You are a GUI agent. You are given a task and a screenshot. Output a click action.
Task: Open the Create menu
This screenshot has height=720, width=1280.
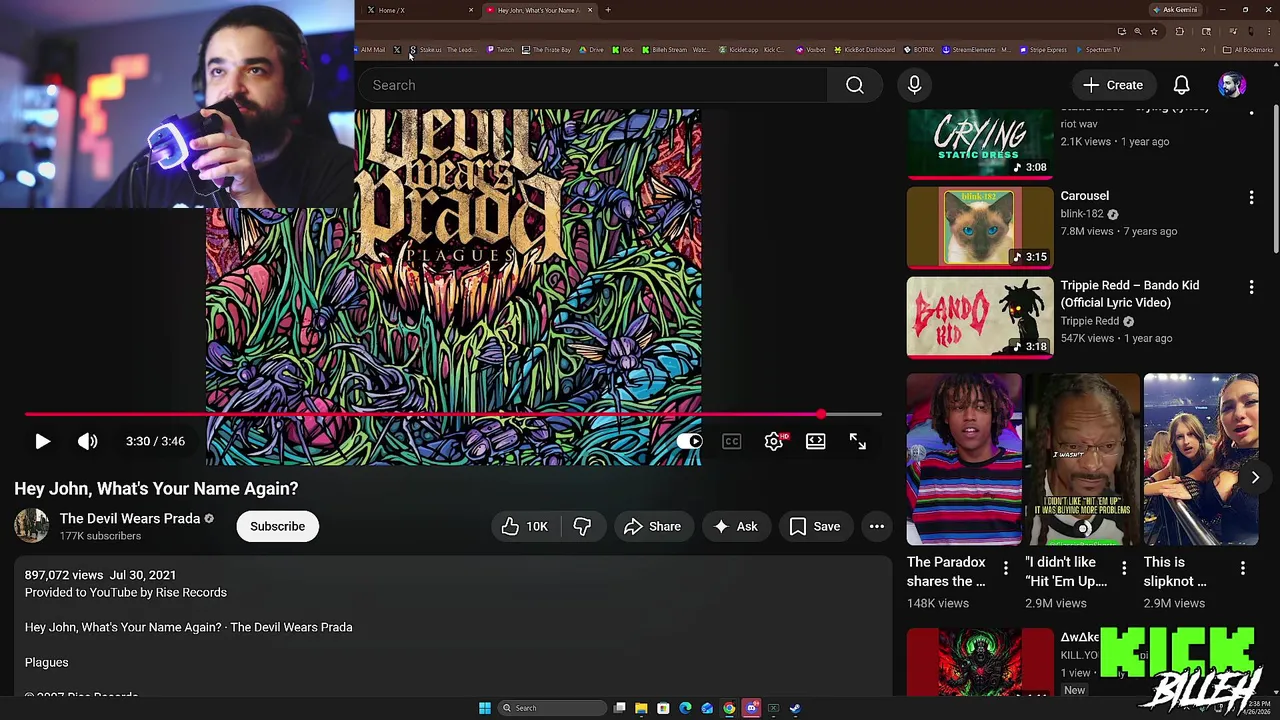[x=1113, y=85]
